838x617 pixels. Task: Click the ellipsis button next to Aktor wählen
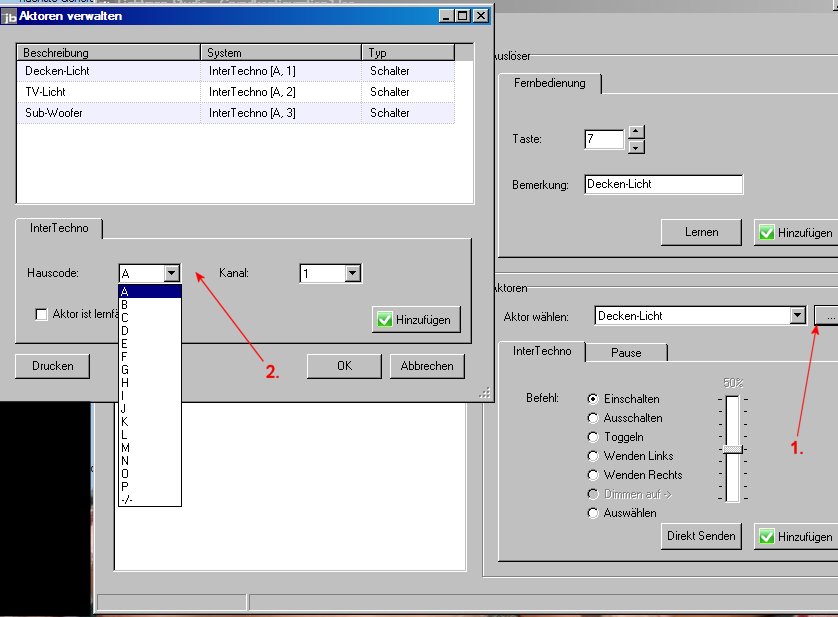click(x=827, y=316)
